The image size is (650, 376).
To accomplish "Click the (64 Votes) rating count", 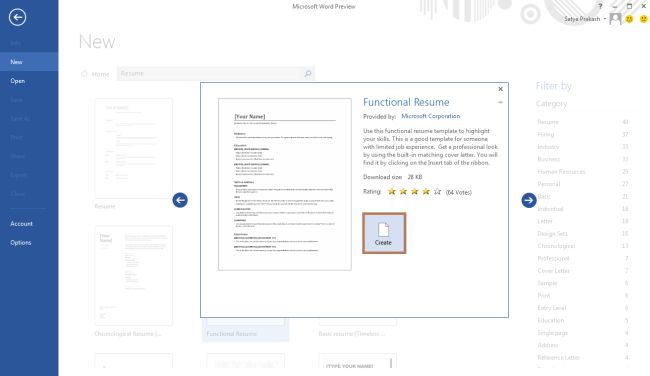I will pyautogui.click(x=458, y=192).
